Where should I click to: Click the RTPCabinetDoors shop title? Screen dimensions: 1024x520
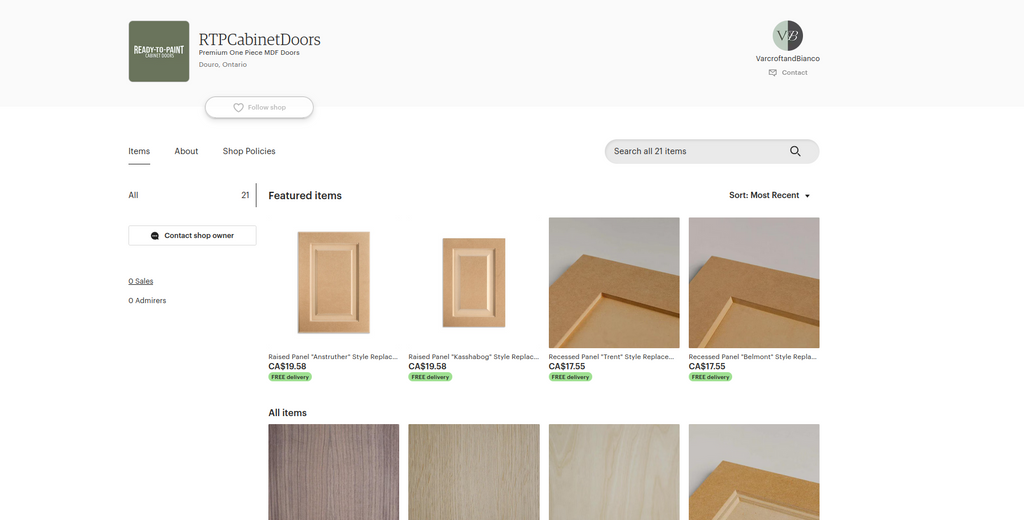[x=259, y=39]
